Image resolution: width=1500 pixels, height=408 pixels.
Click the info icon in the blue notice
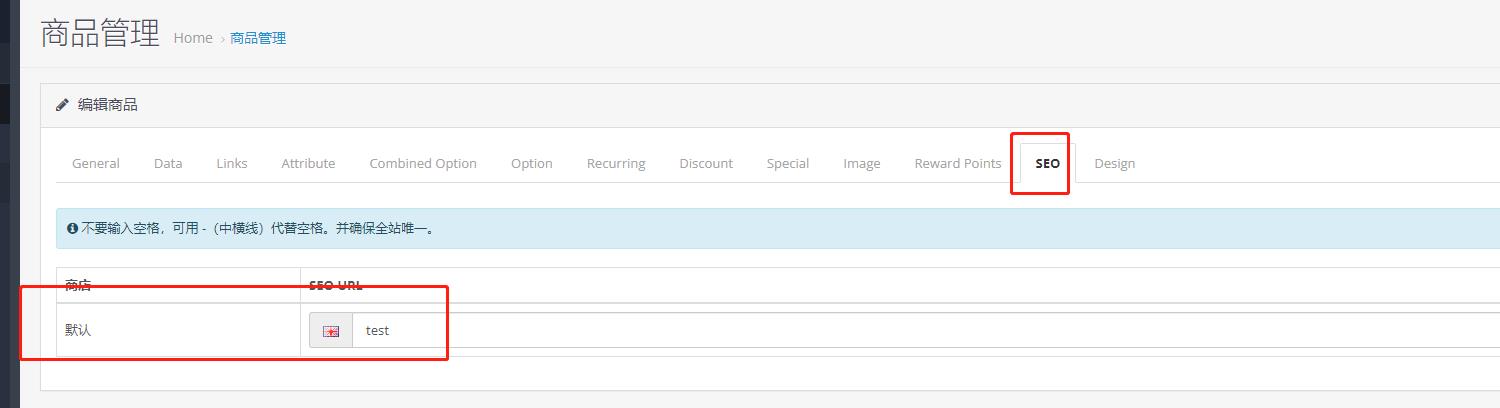pyautogui.click(x=72, y=229)
